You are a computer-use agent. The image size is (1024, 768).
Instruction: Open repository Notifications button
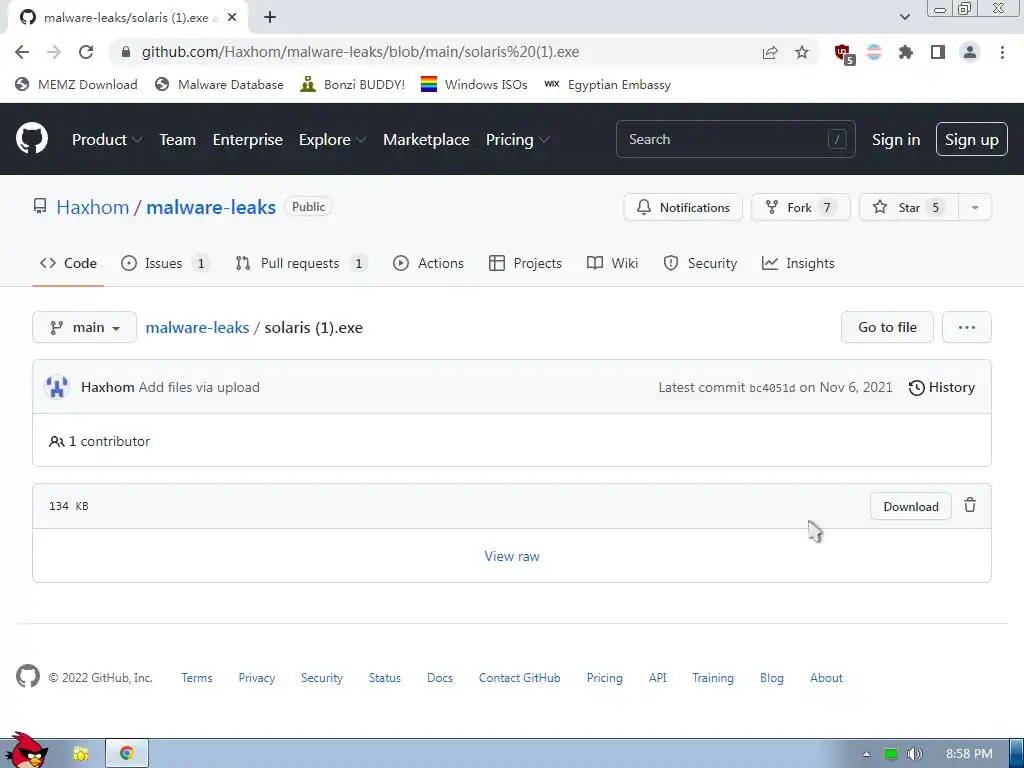(683, 208)
